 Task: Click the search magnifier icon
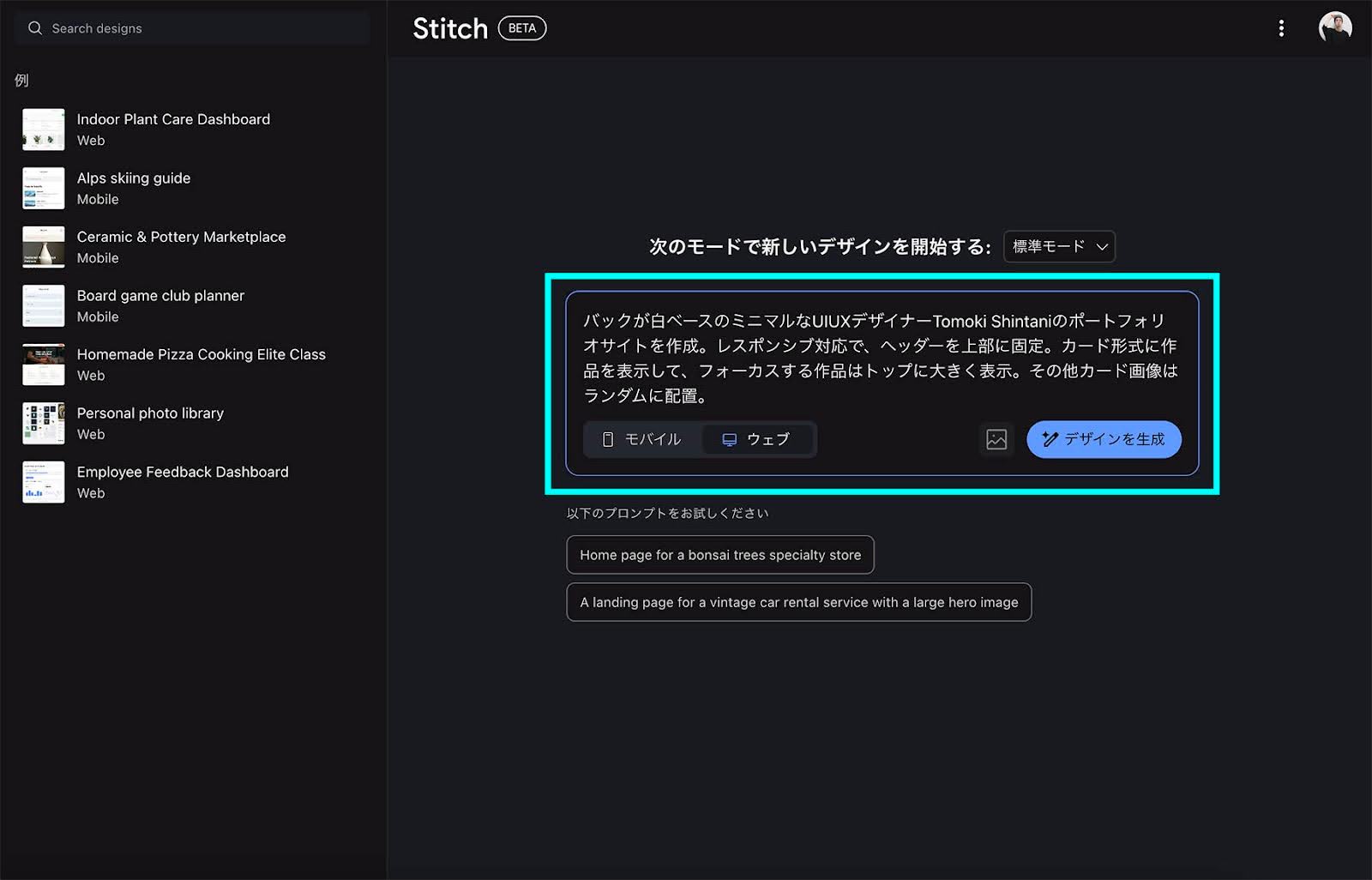pyautogui.click(x=35, y=28)
